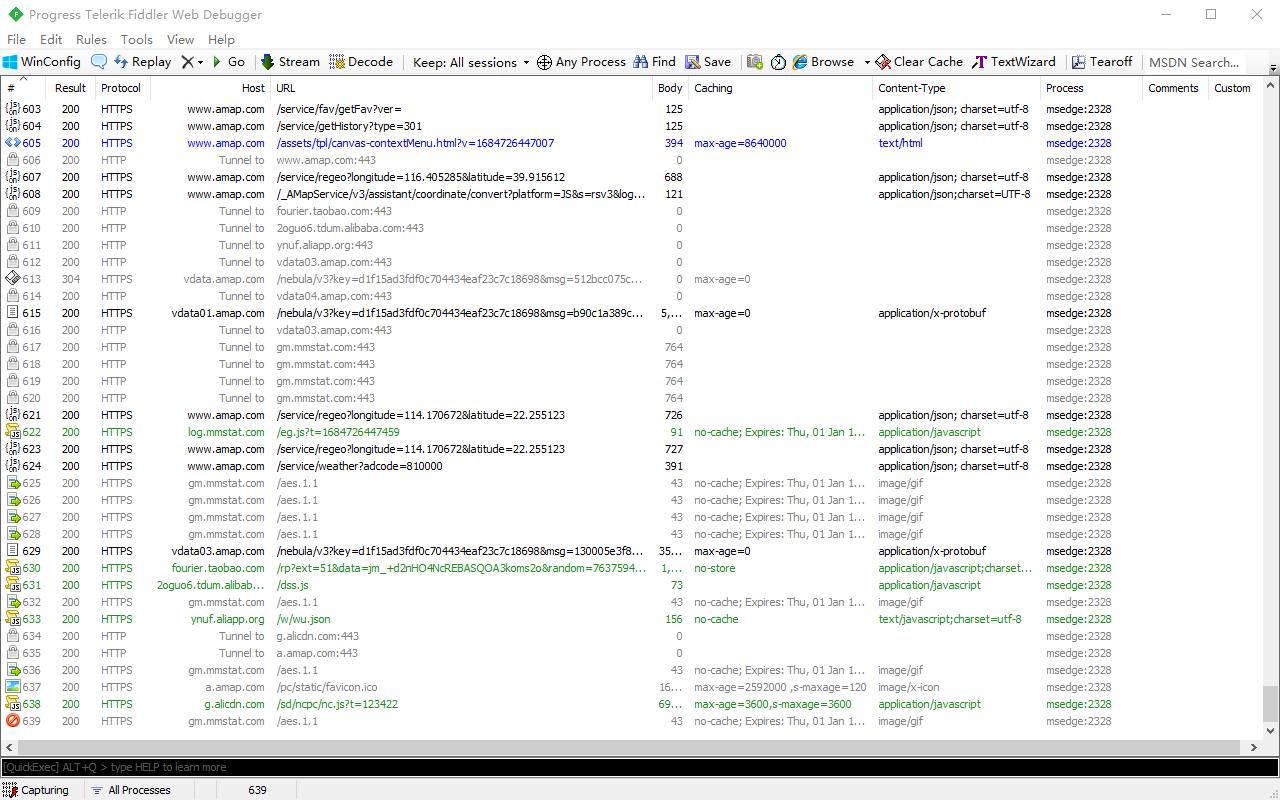This screenshot has width=1280, height=800.
Task: Select tunnel session 606 lock icon
Action: click(13, 160)
